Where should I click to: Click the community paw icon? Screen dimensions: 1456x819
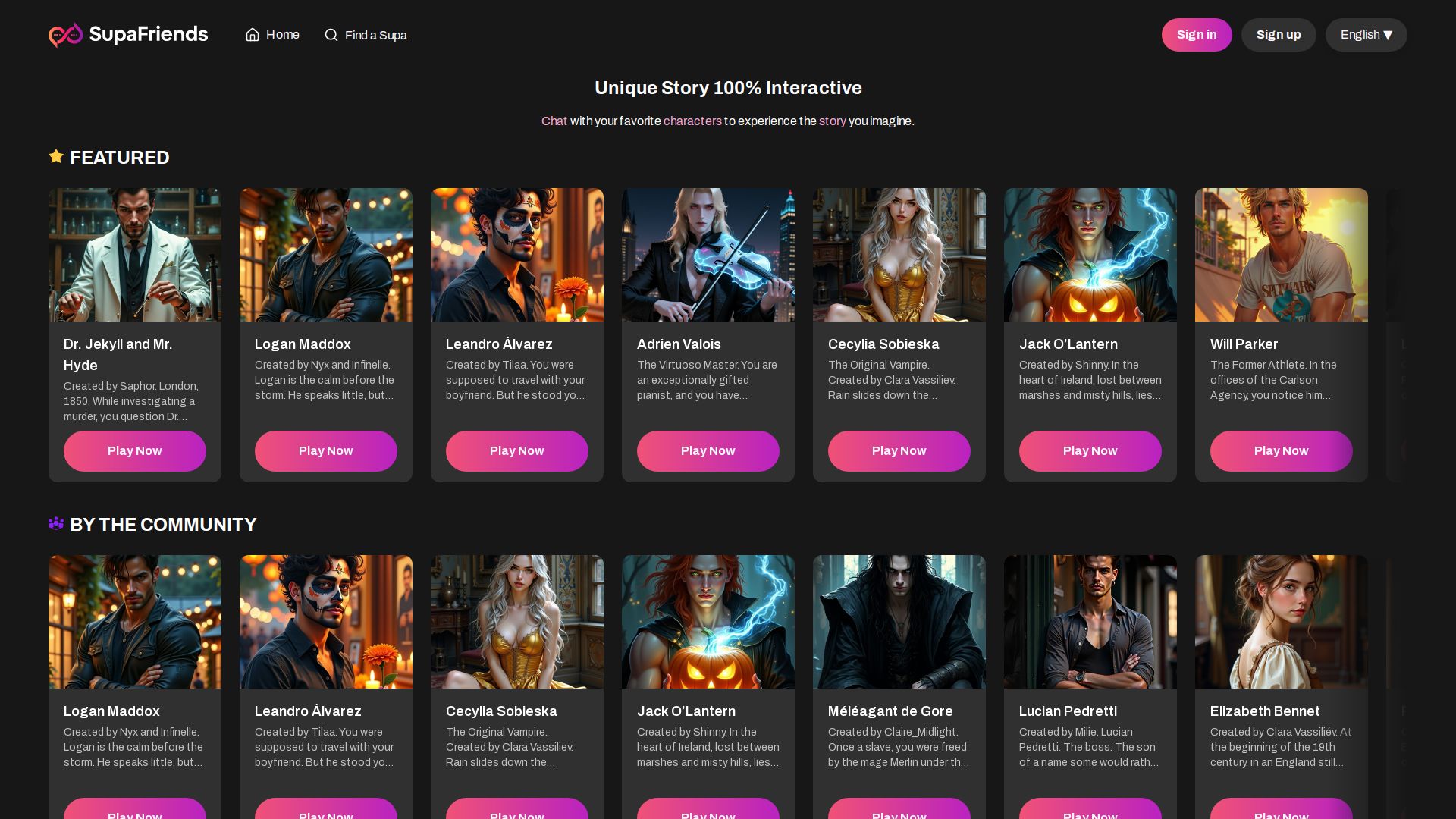point(56,523)
